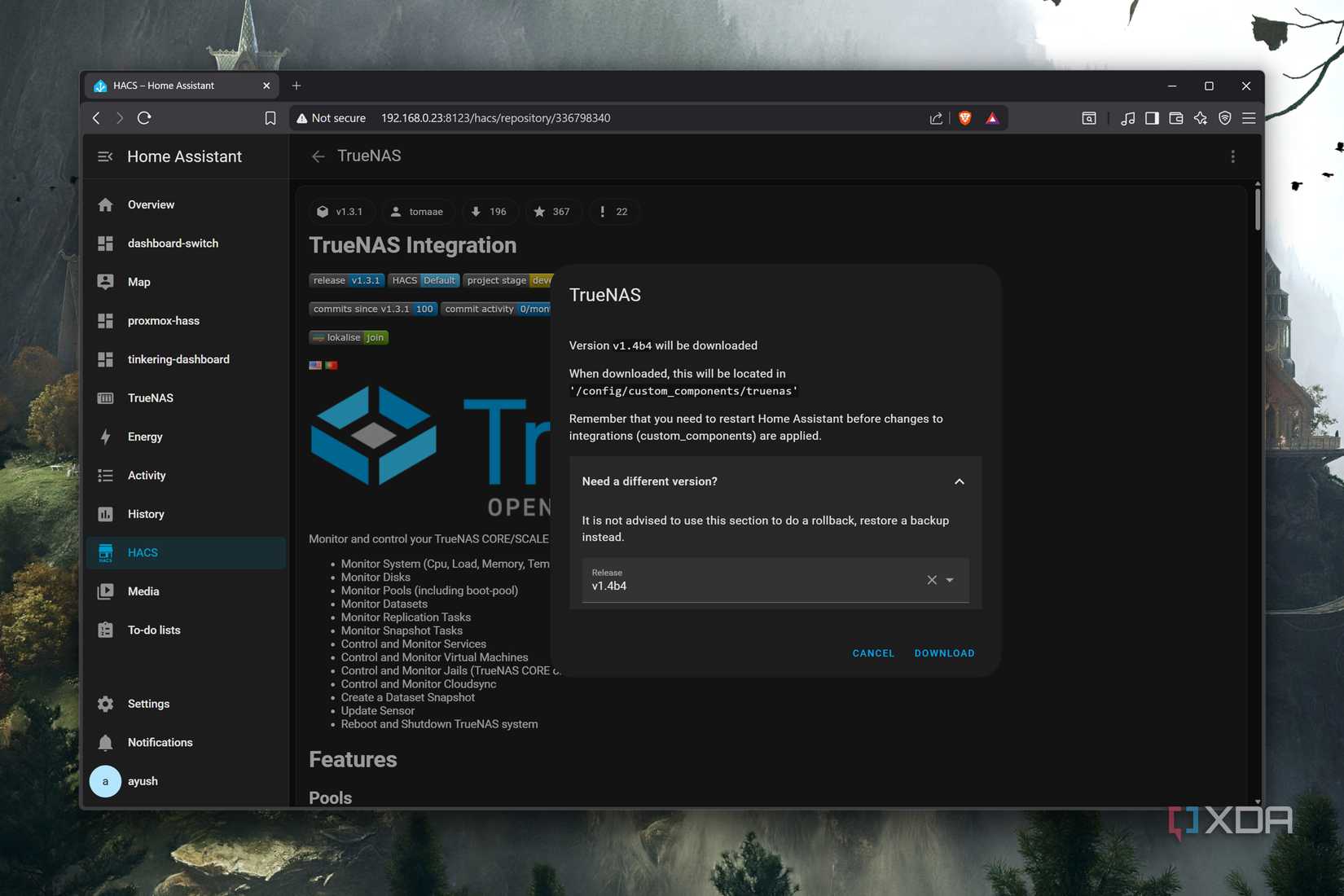Open the browser hamburger menu

(x=1249, y=118)
